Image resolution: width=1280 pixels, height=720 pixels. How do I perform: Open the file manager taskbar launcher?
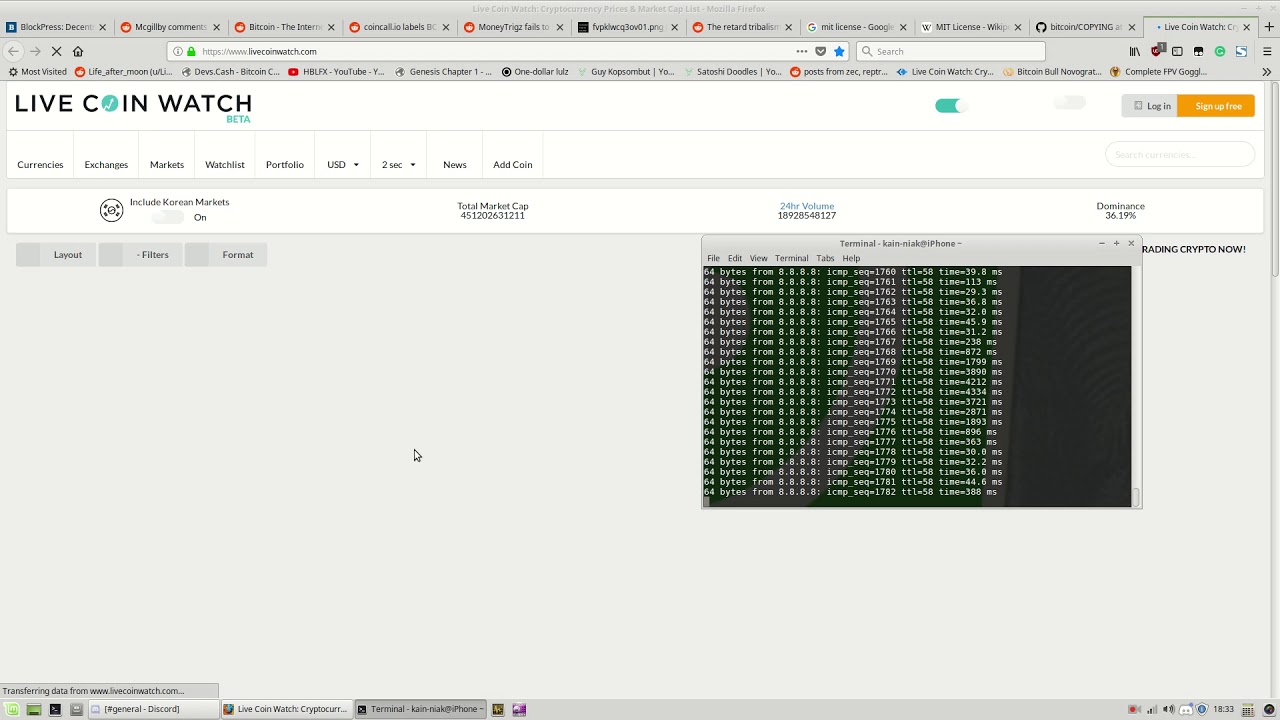(76, 709)
